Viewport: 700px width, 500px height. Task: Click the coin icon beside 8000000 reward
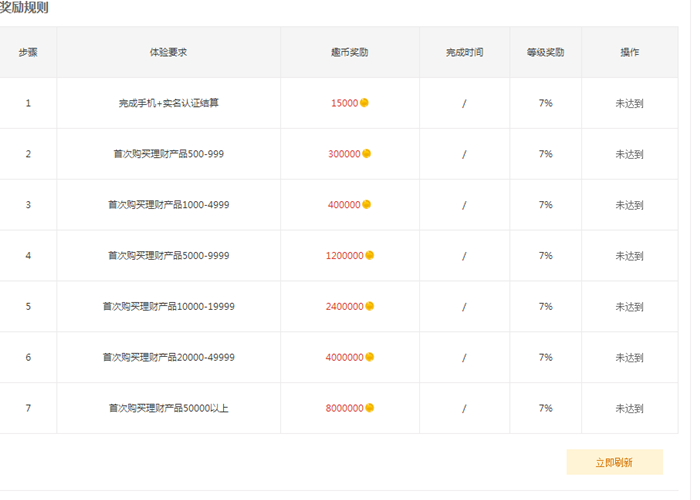[370, 408]
